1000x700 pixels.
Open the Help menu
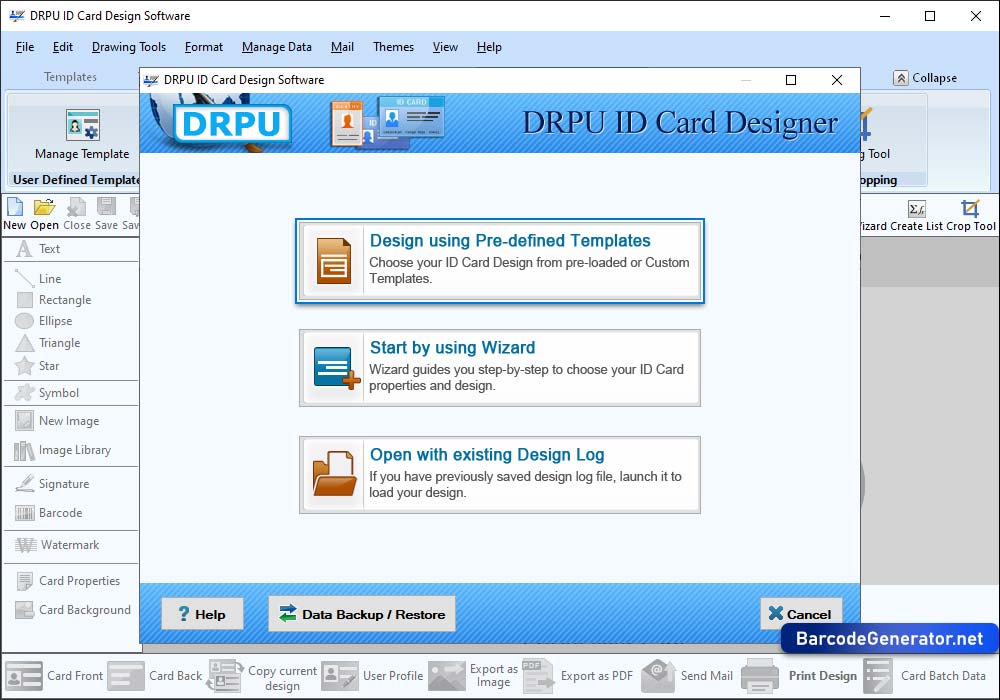[489, 47]
